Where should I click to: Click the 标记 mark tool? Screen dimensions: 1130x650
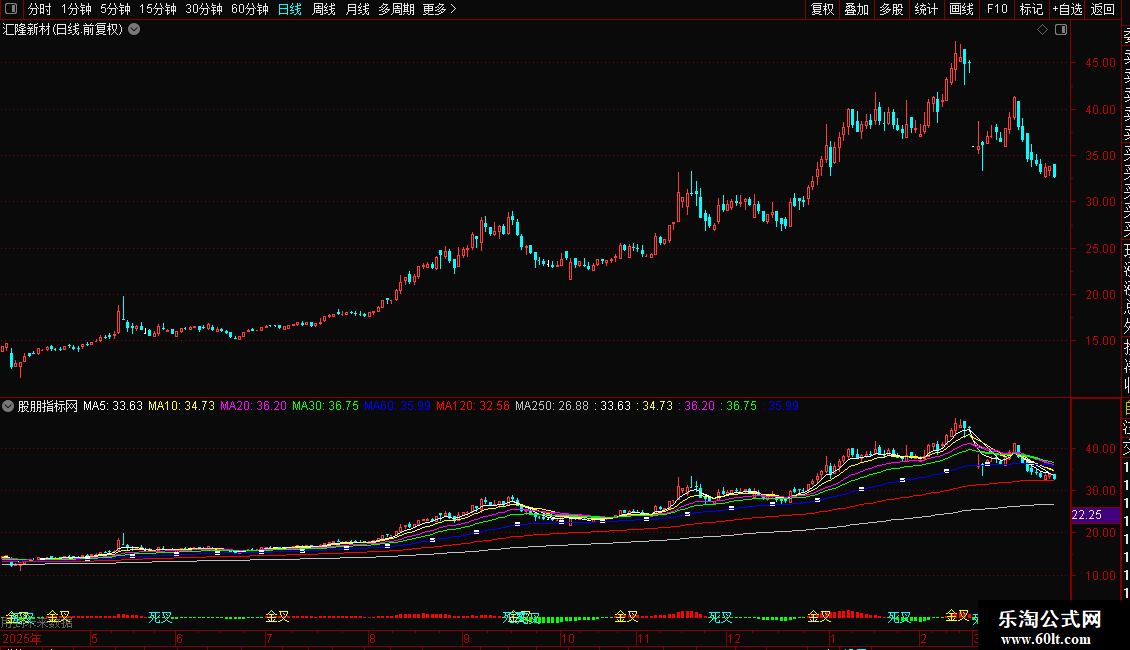[1031, 9]
